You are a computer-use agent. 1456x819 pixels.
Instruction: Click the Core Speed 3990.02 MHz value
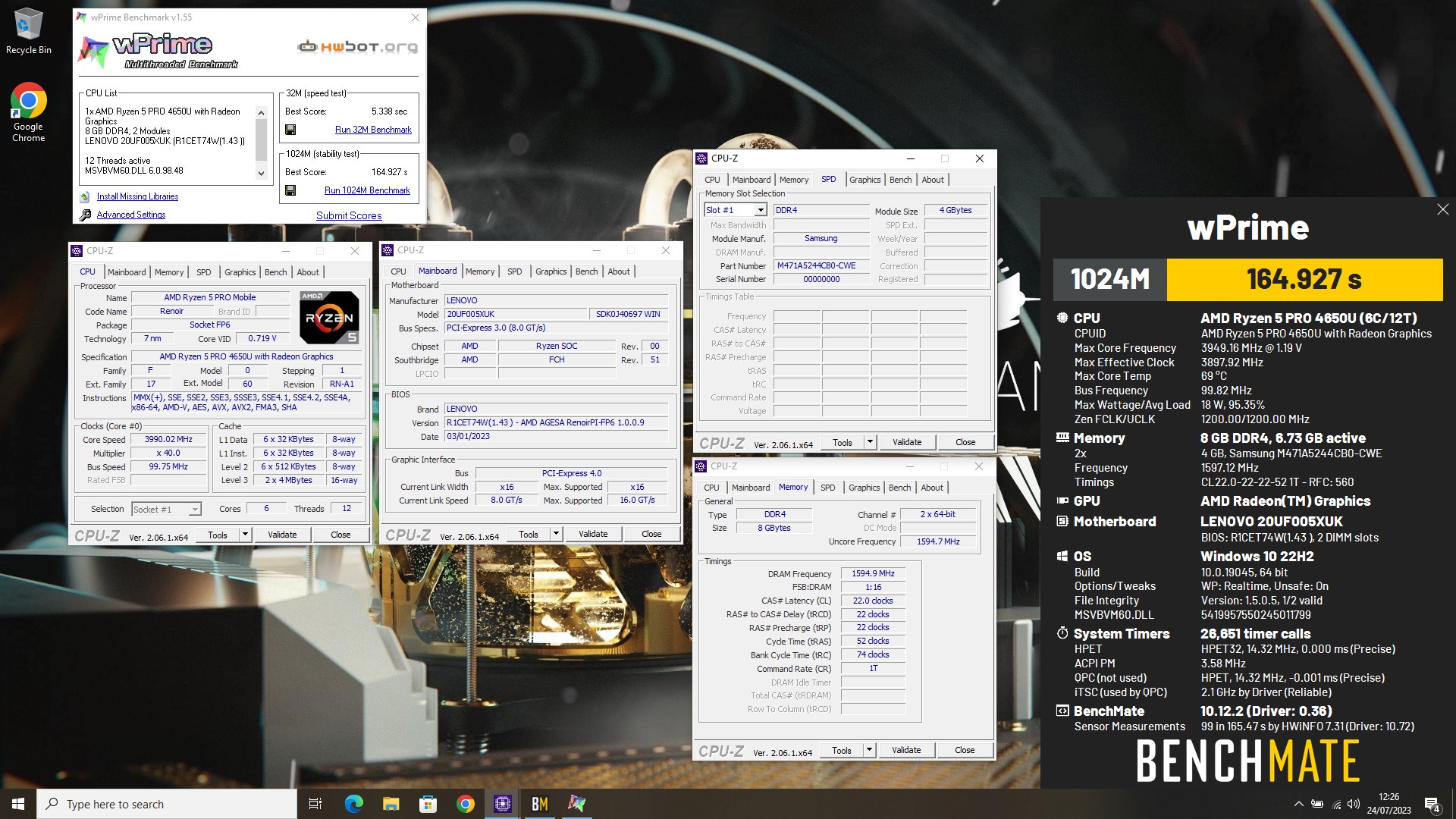tap(168, 440)
